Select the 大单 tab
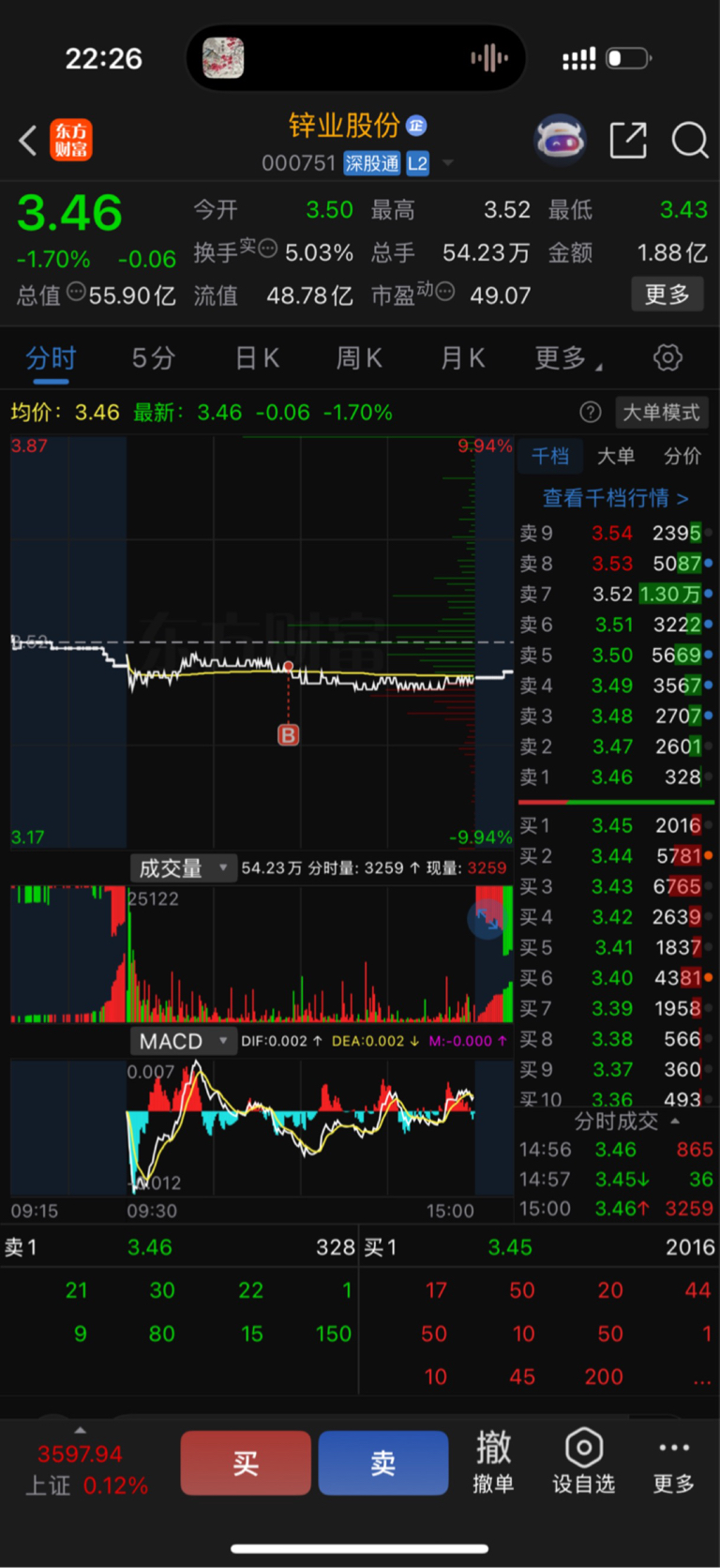The height and width of the screenshot is (1568, 720). (x=616, y=456)
